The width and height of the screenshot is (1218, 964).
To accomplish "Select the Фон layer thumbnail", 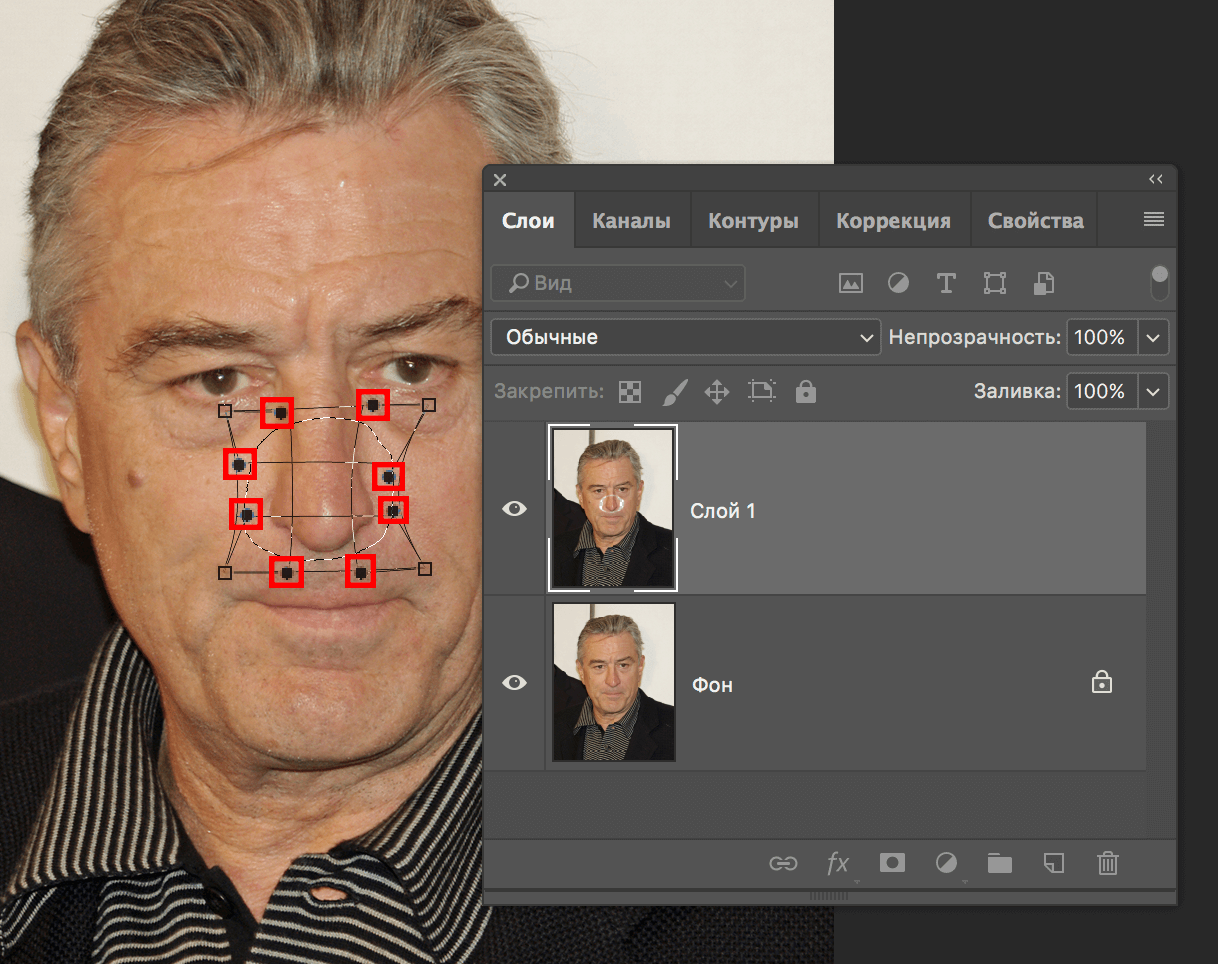I will pyautogui.click(x=613, y=682).
